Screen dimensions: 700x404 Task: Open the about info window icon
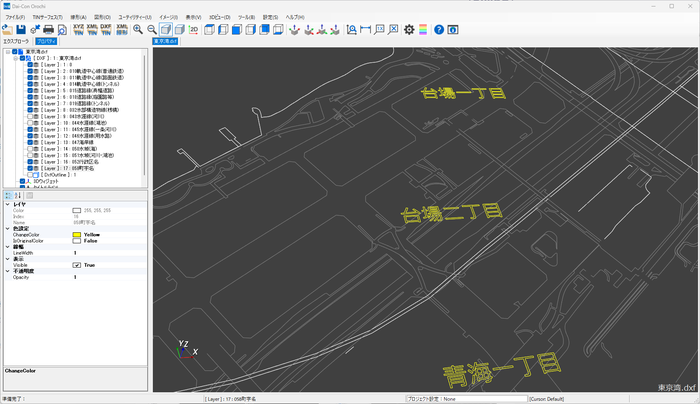tap(453, 29)
